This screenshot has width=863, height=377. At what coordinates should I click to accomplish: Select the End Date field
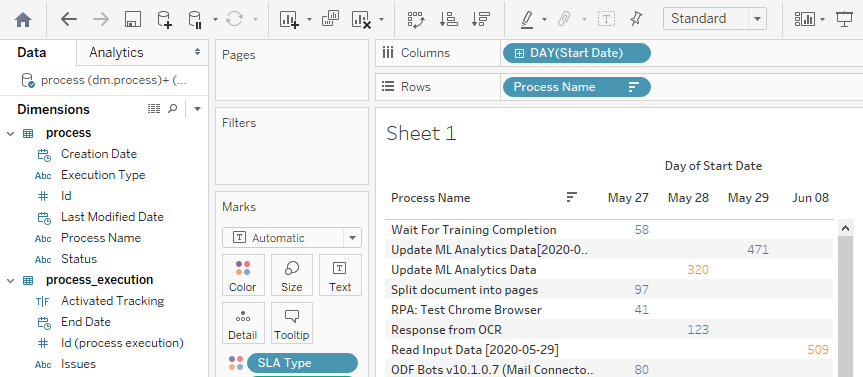(x=85, y=322)
